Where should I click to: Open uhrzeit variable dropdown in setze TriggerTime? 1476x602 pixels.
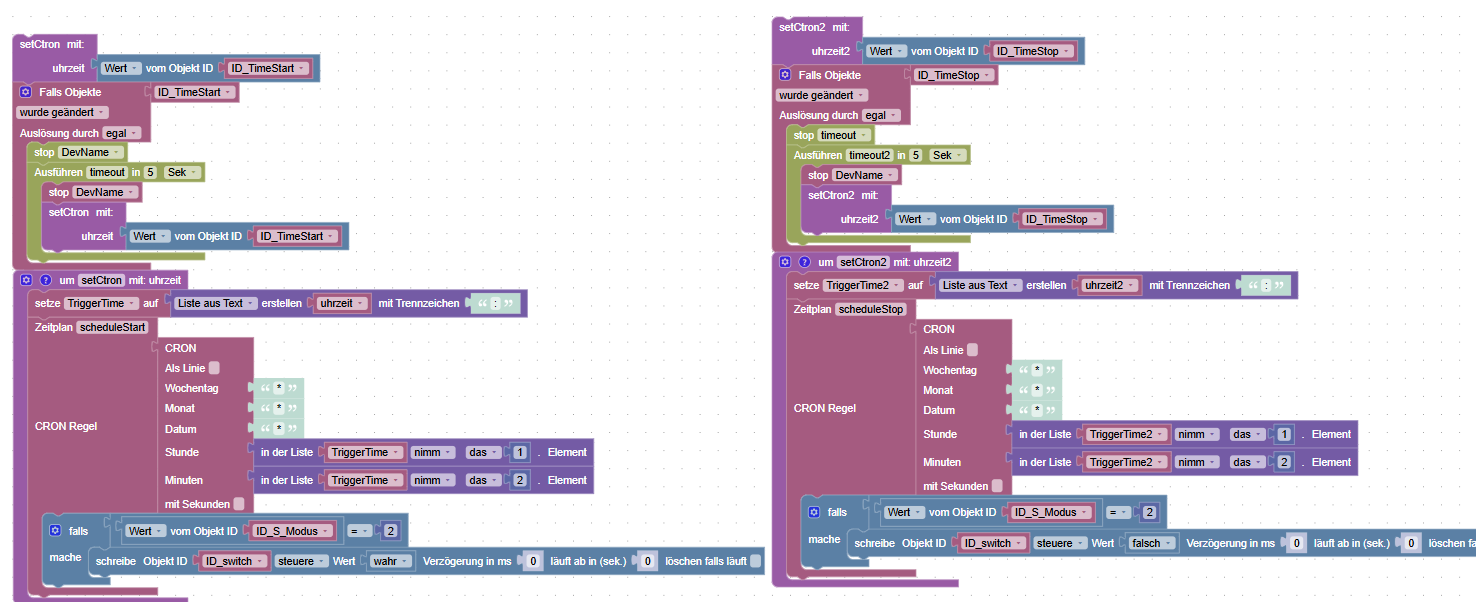click(343, 303)
